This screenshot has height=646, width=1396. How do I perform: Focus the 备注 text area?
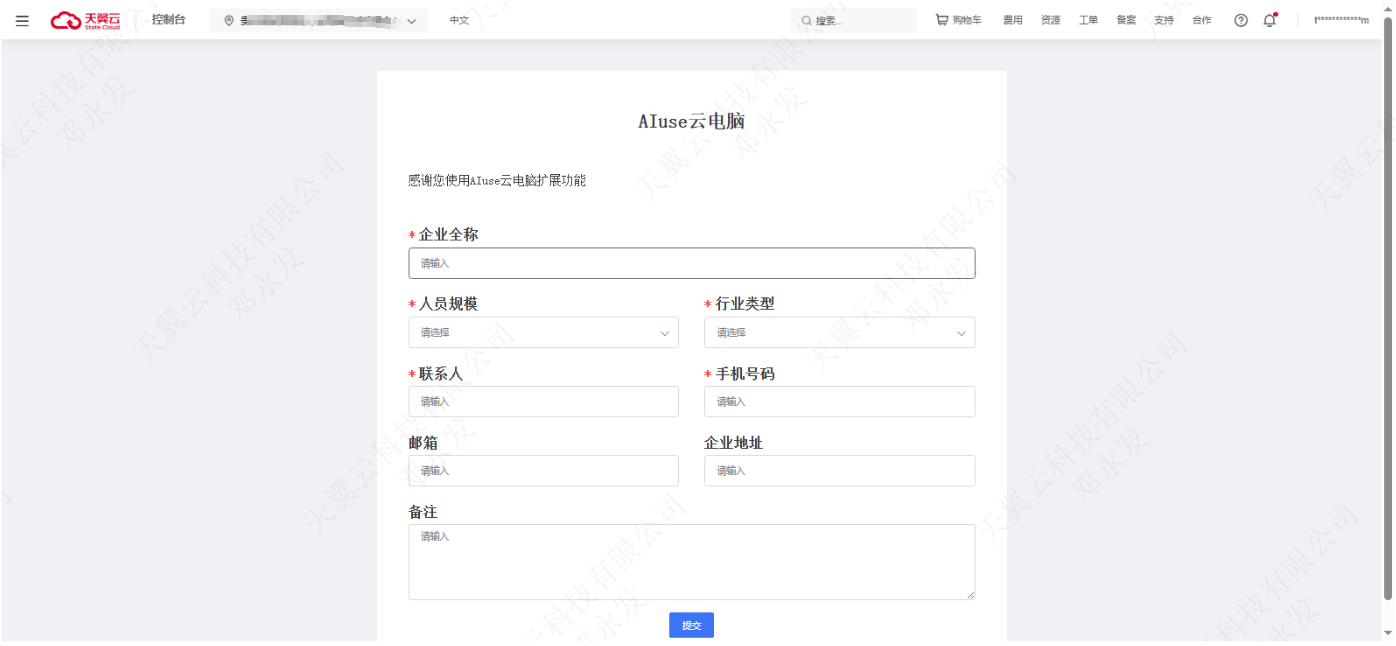tap(691, 562)
